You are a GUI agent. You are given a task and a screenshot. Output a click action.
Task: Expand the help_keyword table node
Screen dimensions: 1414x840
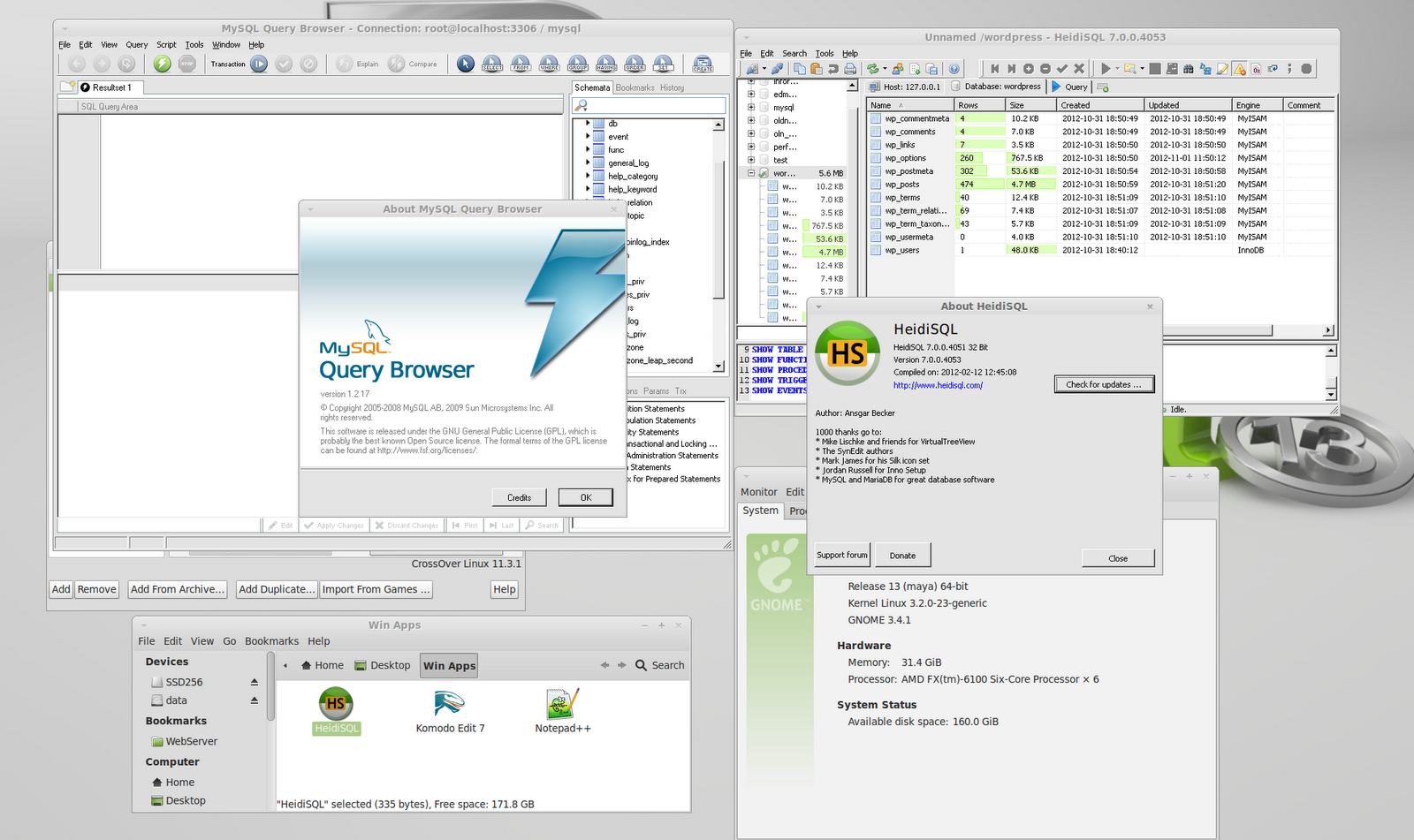click(x=588, y=189)
